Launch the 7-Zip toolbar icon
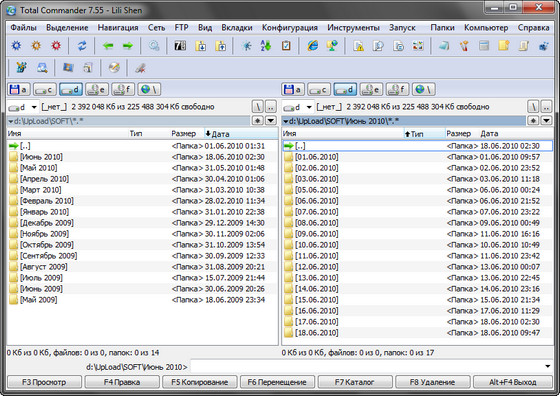 pos(180,46)
